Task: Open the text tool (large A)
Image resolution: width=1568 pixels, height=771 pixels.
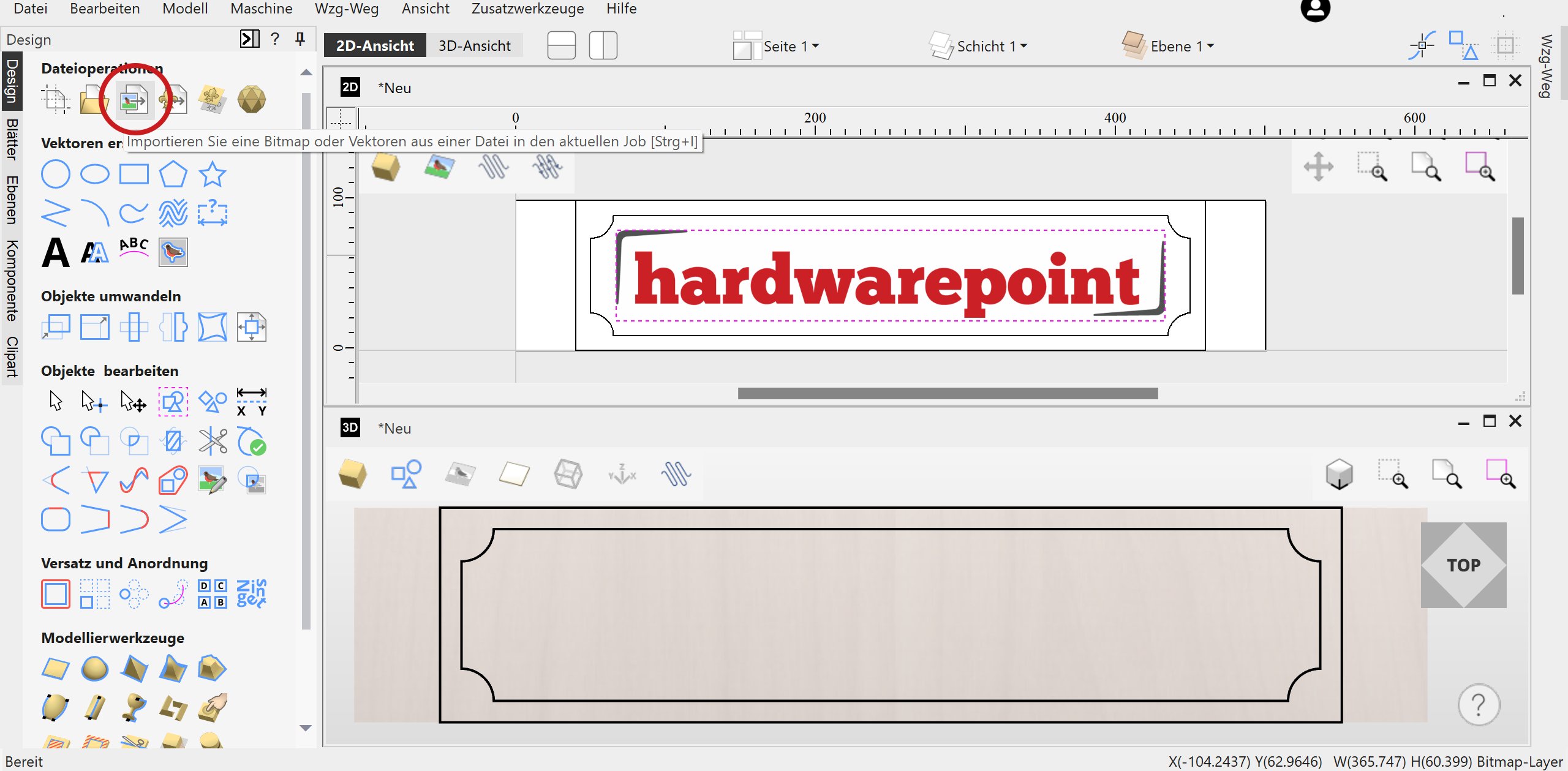Action: click(x=56, y=252)
